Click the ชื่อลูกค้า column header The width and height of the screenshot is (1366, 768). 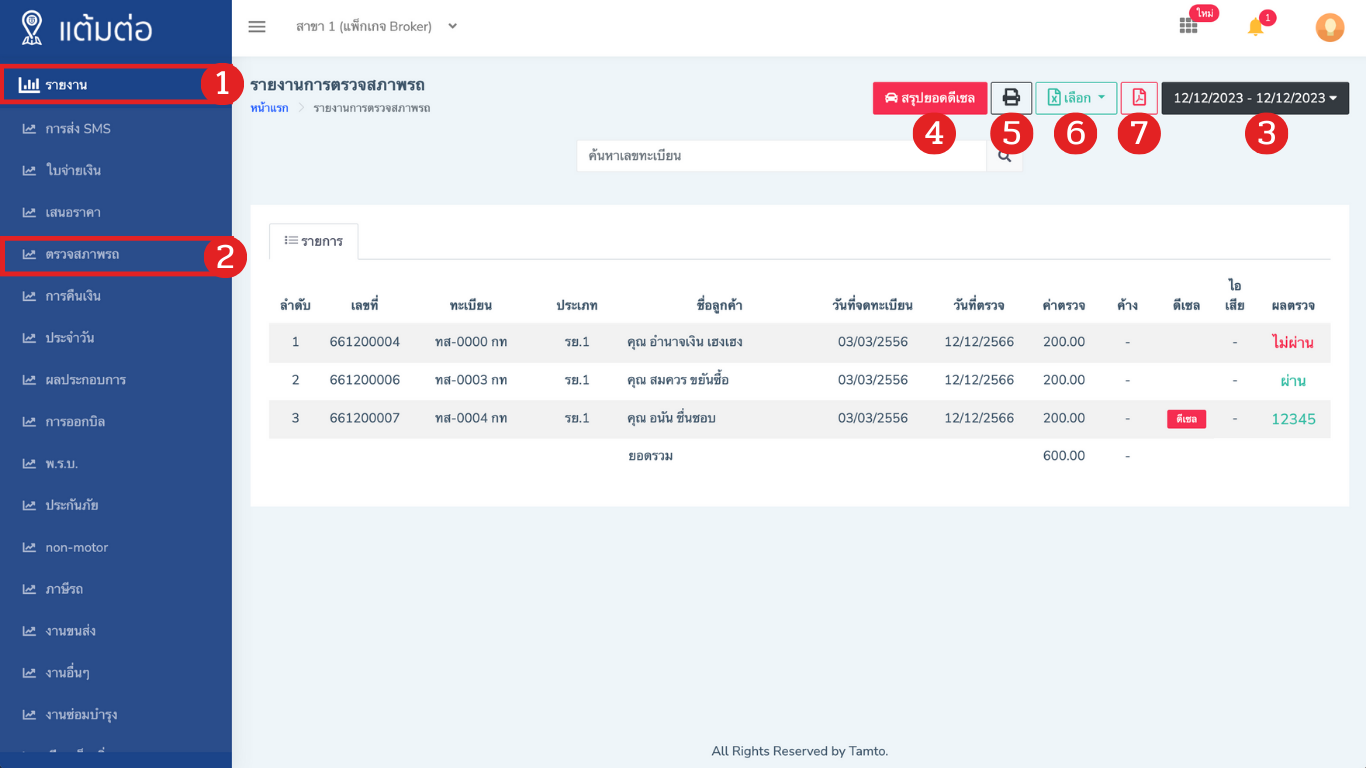click(719, 305)
